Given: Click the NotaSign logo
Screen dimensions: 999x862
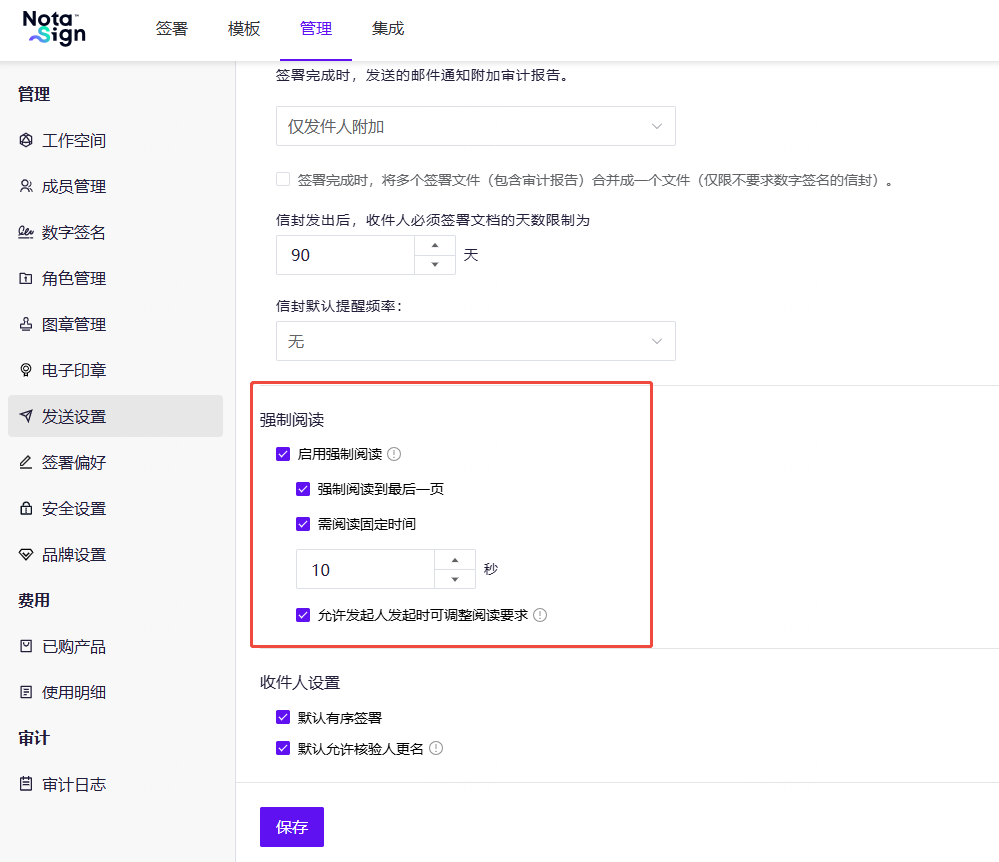Looking at the screenshot, I should pyautogui.click(x=54, y=29).
